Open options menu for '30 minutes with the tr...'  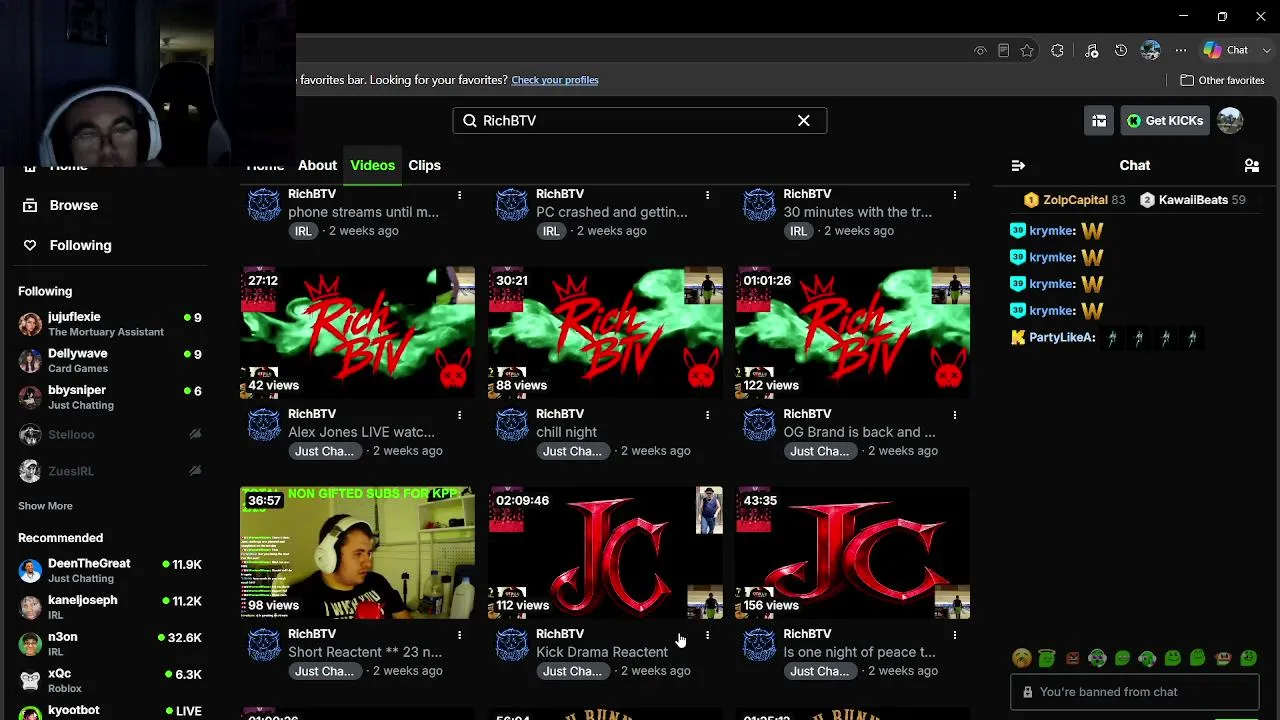point(955,194)
